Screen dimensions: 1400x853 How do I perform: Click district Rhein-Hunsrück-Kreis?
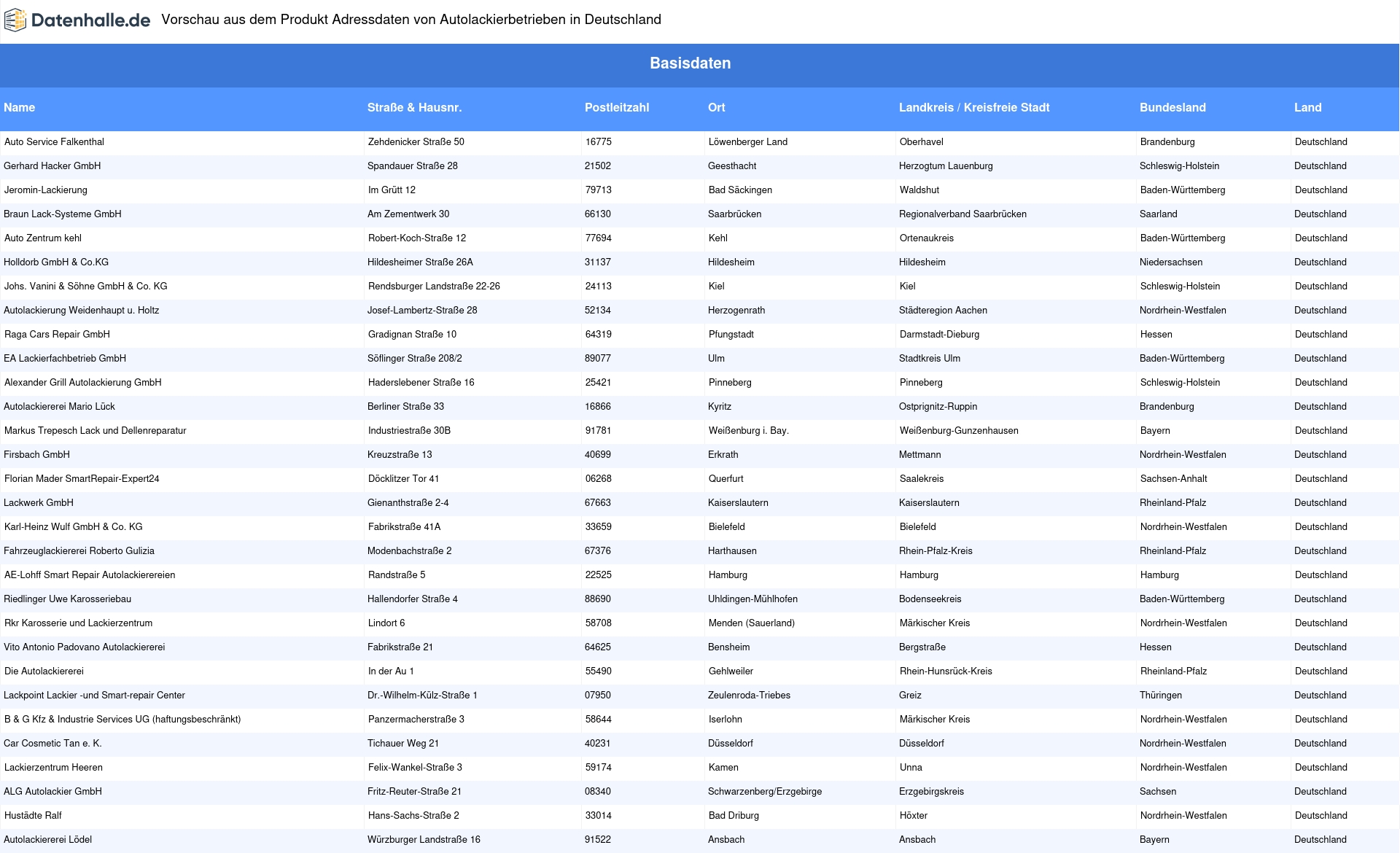tap(946, 671)
